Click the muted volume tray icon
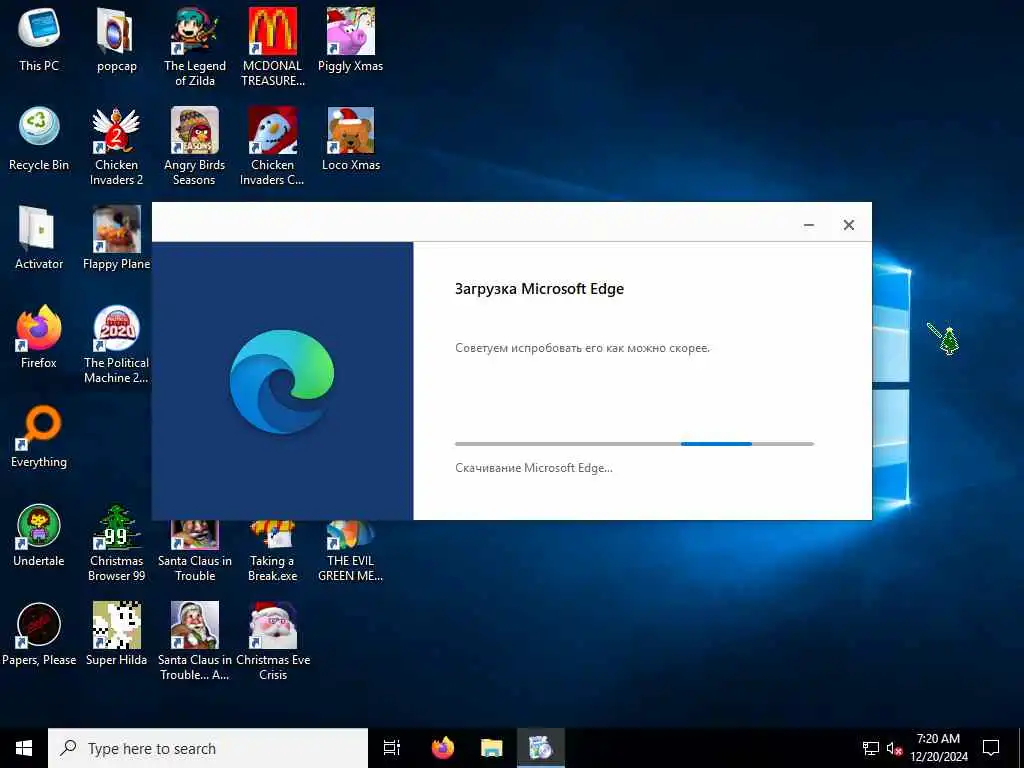The width and height of the screenshot is (1024, 768). (895, 748)
